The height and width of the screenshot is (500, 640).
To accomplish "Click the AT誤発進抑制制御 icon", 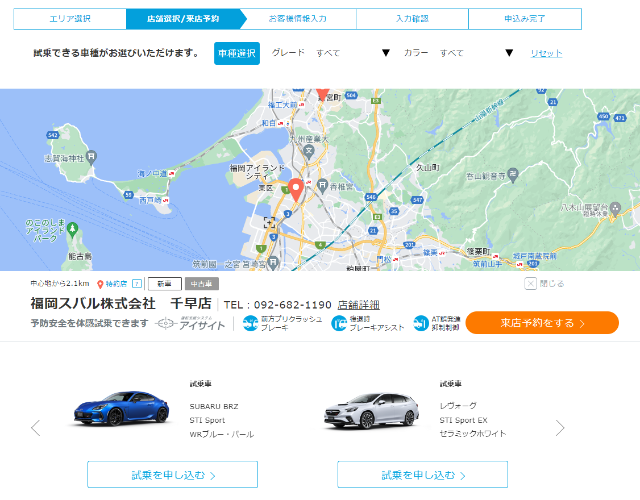I will tap(421, 323).
